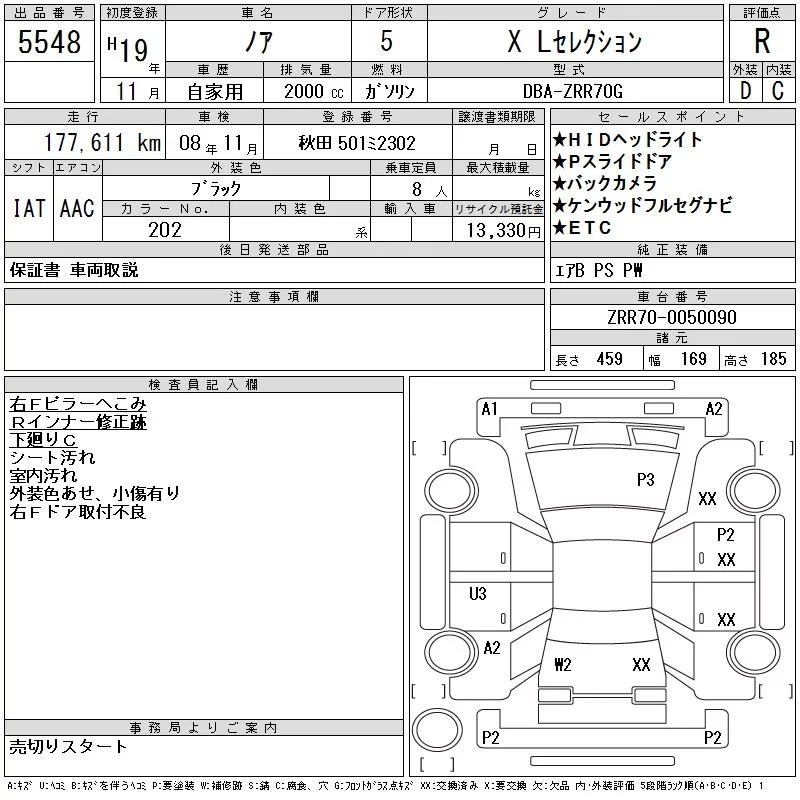Click the W2 marker on rear hatch
The height and width of the screenshot is (800, 800).
tap(562, 664)
